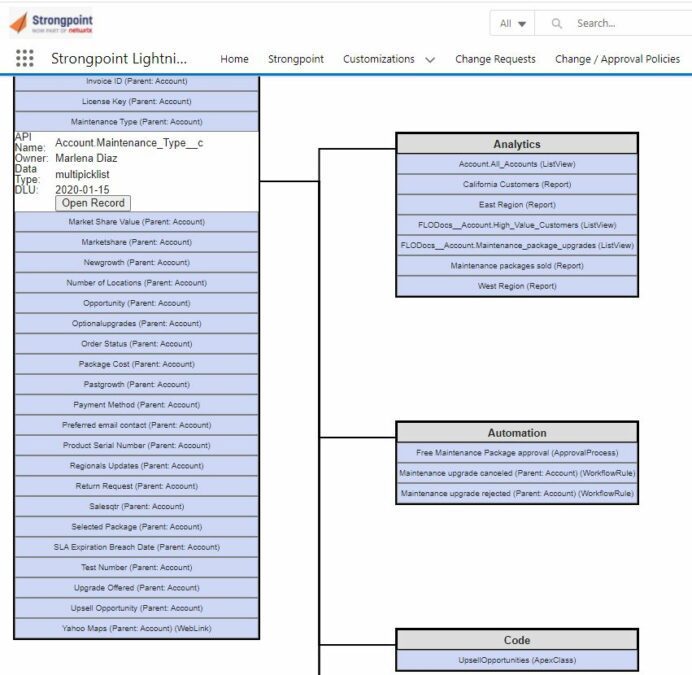Open California Customers (Report) item
This screenshot has width=692, height=675.
tap(517, 184)
